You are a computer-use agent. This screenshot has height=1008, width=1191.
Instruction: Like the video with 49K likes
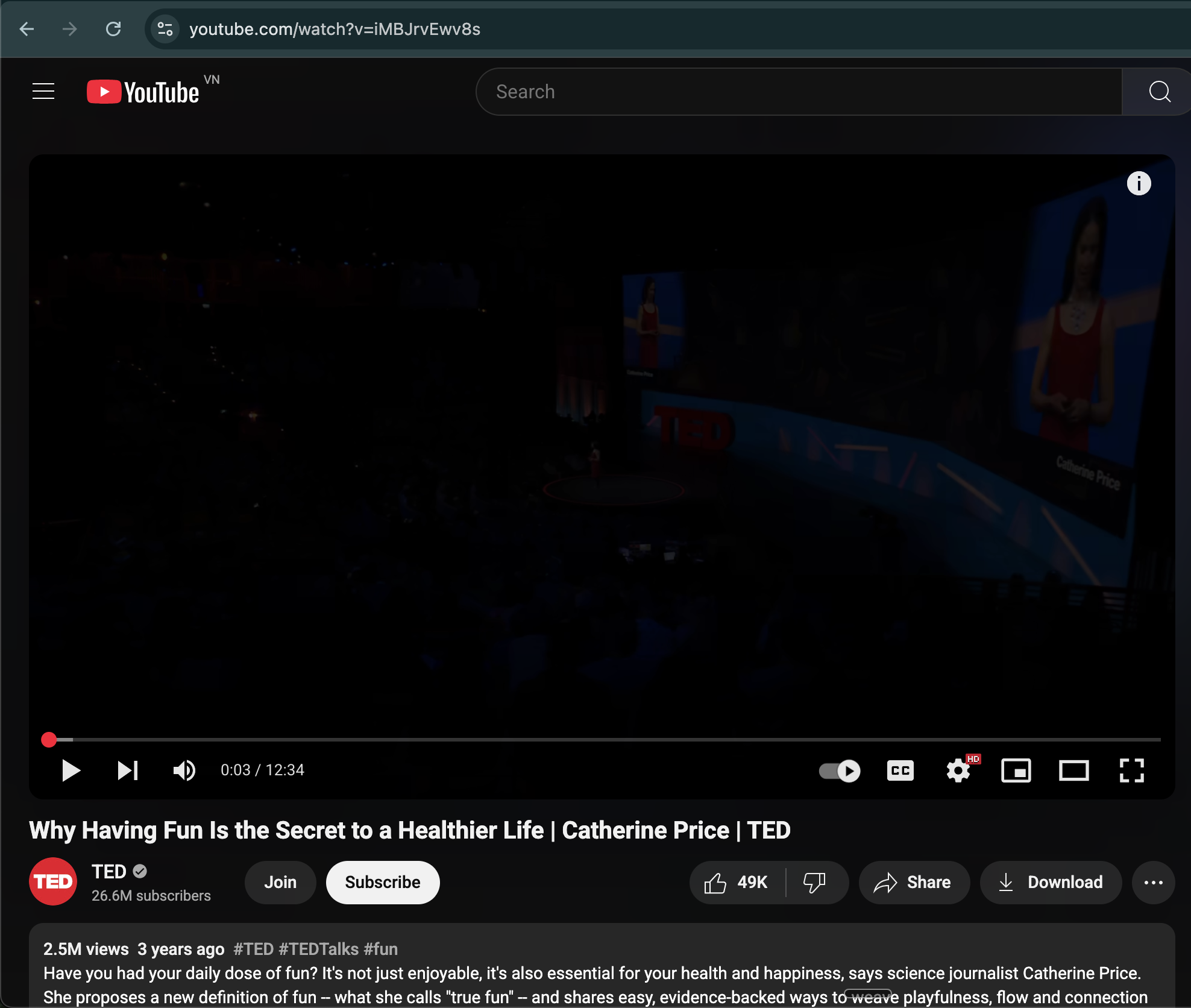click(x=737, y=882)
